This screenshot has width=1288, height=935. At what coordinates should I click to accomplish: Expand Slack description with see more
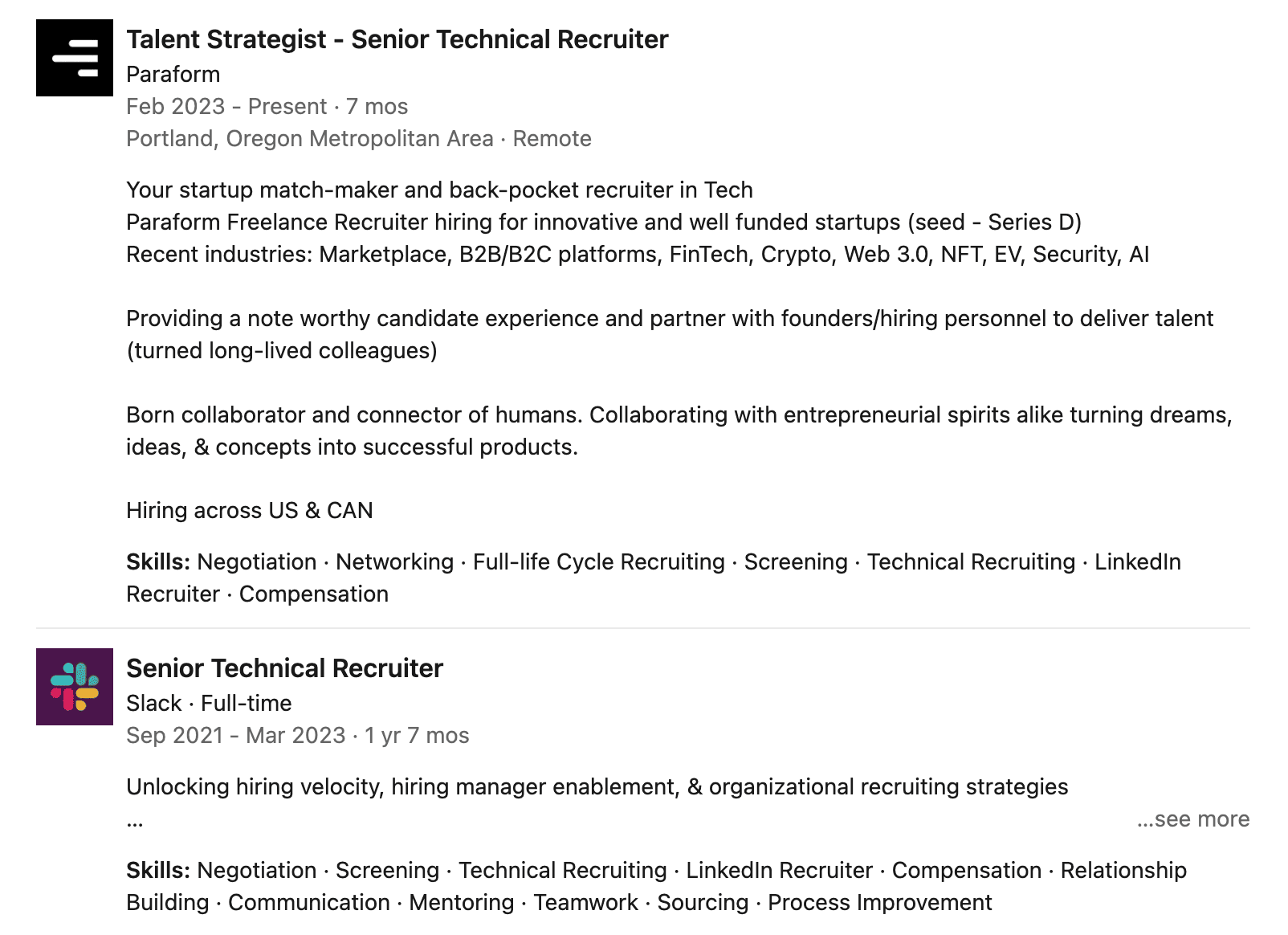pos(1192,819)
